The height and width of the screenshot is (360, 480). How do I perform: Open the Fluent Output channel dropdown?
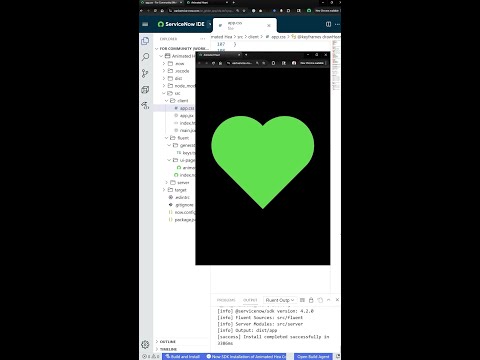(280, 300)
